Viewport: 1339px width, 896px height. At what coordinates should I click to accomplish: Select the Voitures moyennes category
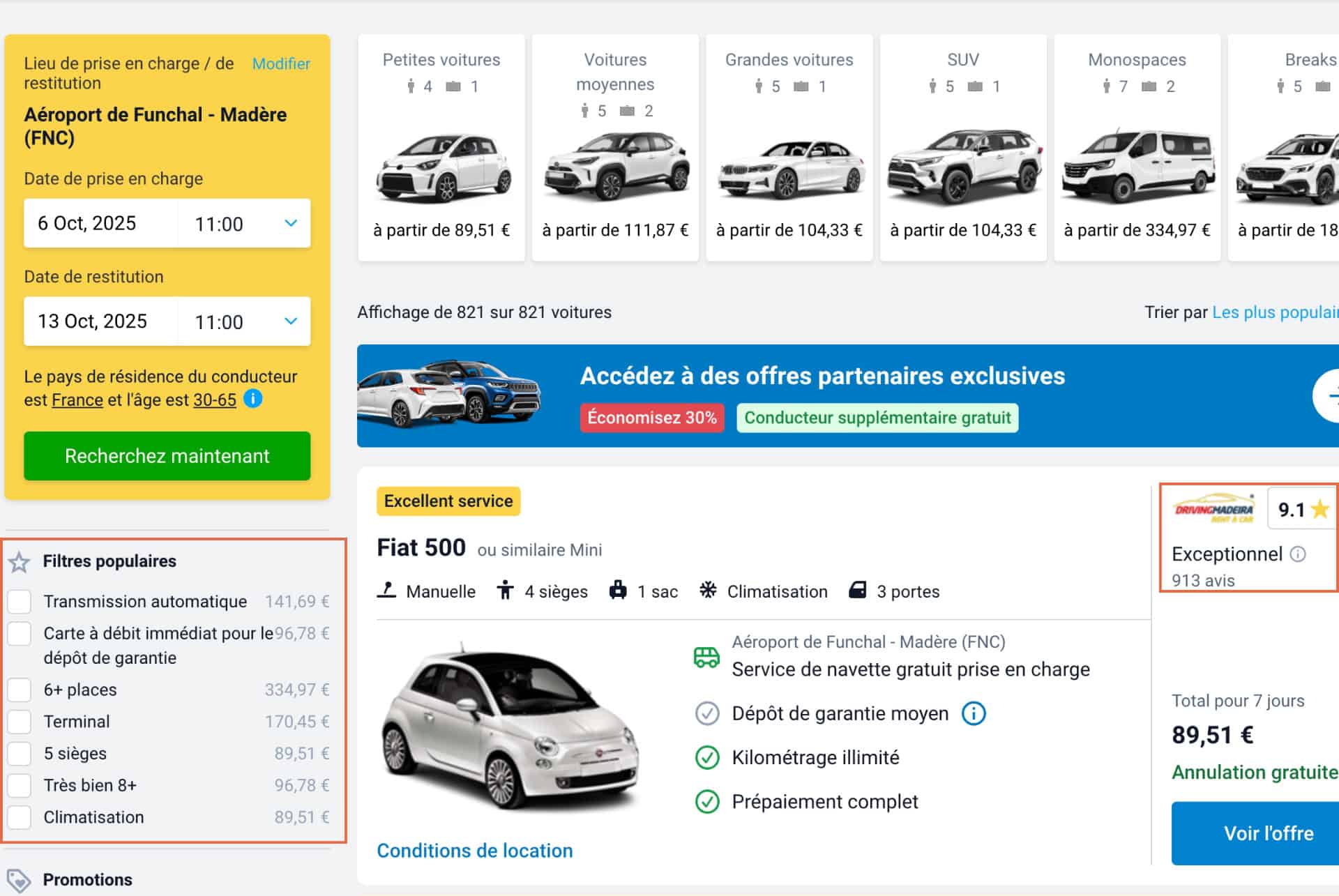[x=615, y=148]
